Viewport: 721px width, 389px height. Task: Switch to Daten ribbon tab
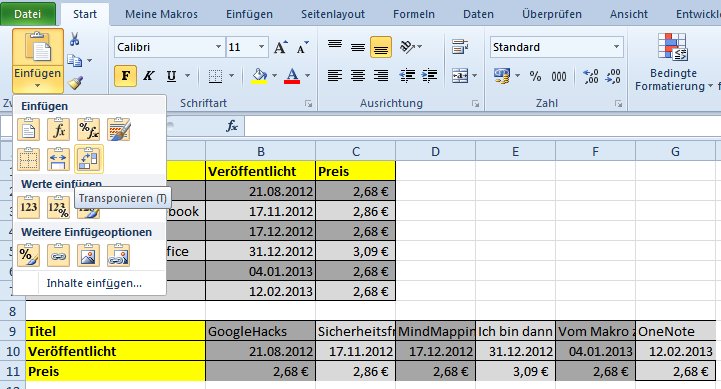coord(478,14)
